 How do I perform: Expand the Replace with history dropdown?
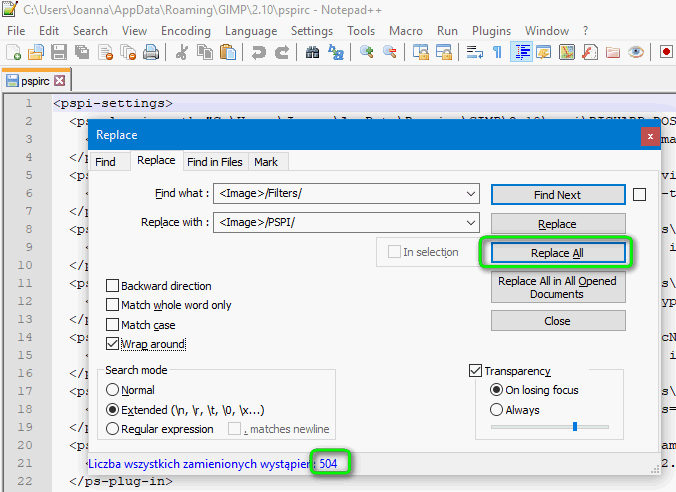(471, 222)
